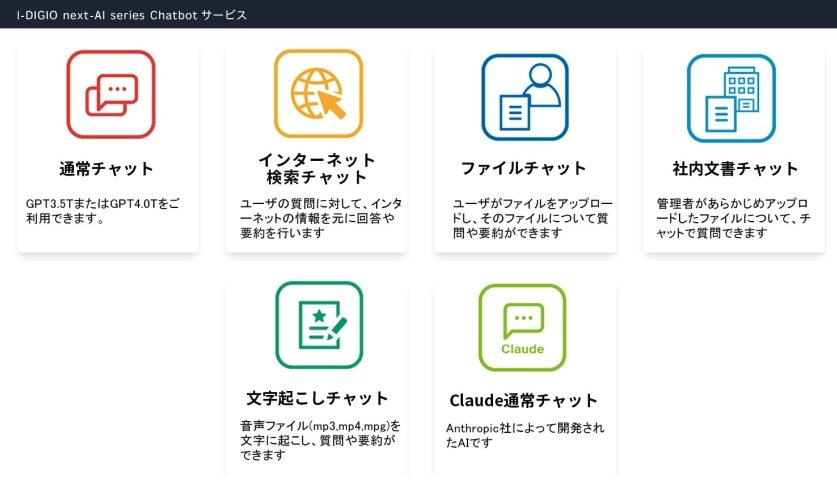This screenshot has width=837, height=495.
Task: Click the red speech bubbles chat icon
Action: [110, 95]
